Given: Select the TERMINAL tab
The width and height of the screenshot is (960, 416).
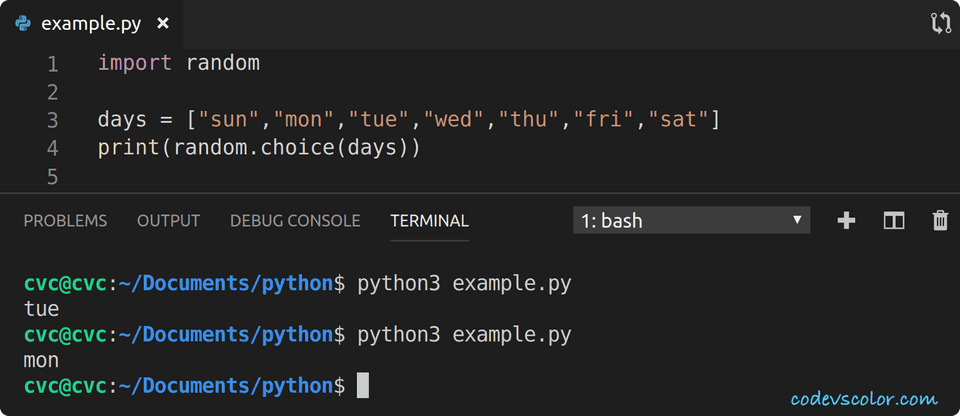Looking at the screenshot, I should pyautogui.click(x=429, y=221).
